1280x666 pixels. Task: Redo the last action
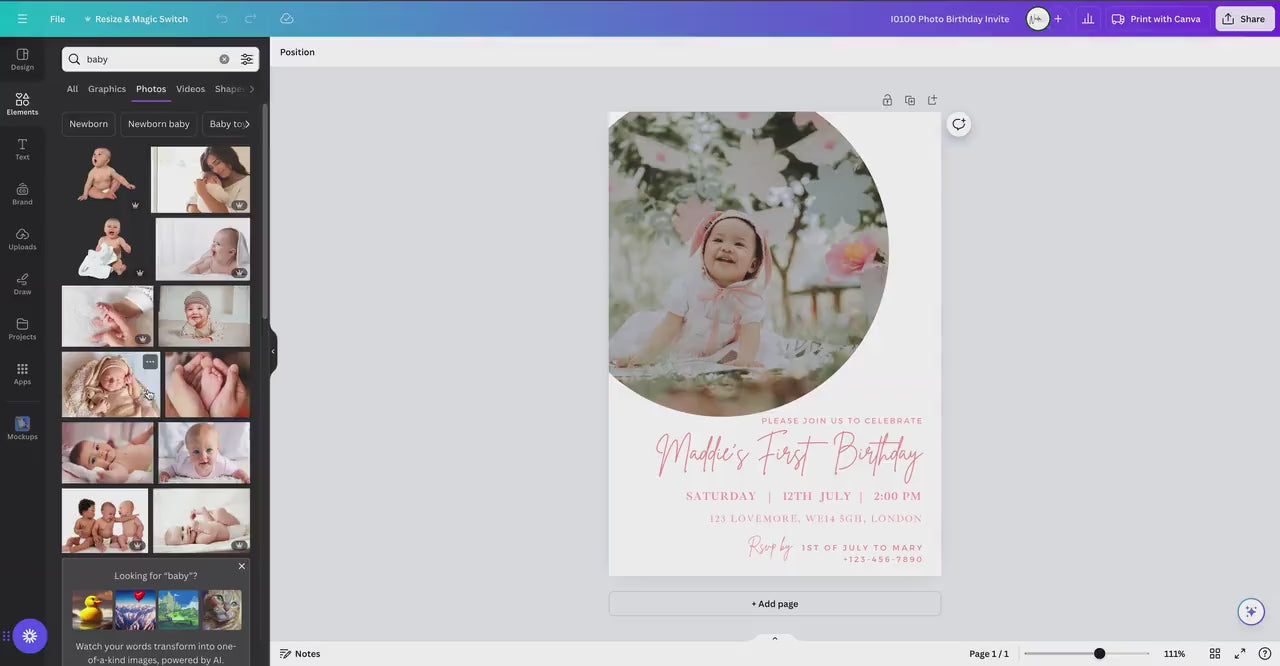point(251,19)
